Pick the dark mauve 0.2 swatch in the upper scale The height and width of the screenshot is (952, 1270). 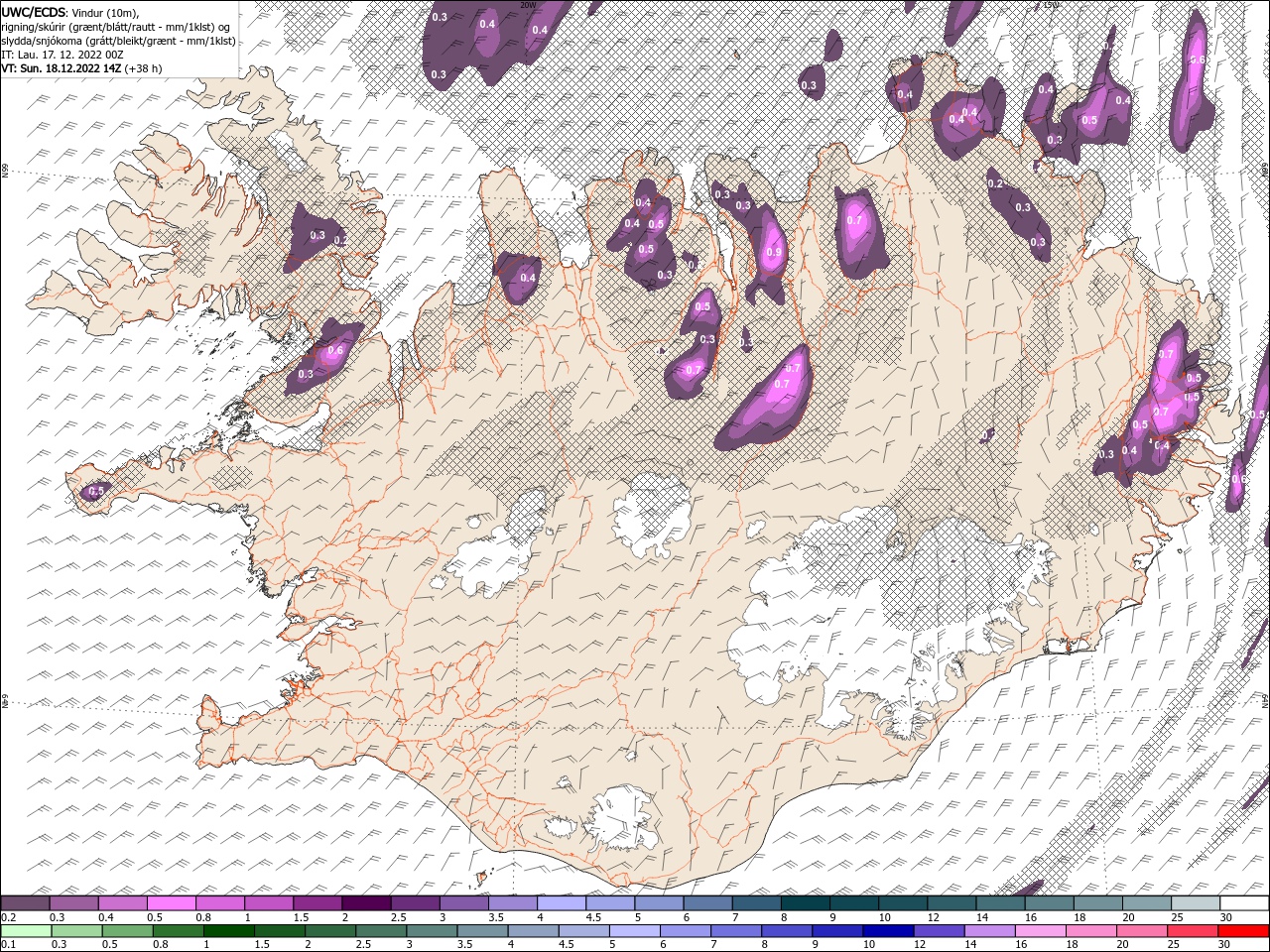26,903
